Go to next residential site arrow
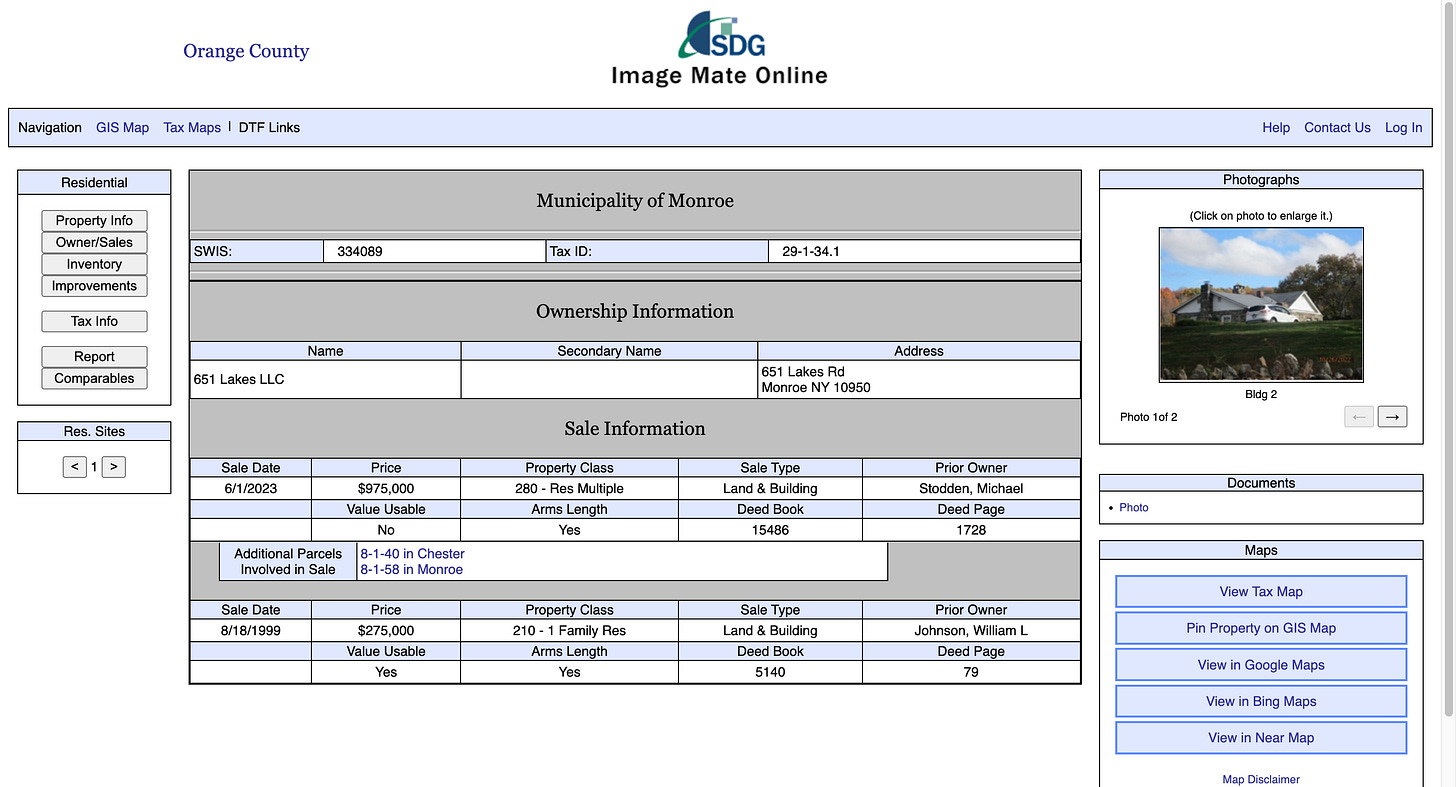1456x787 pixels. [x=113, y=466]
